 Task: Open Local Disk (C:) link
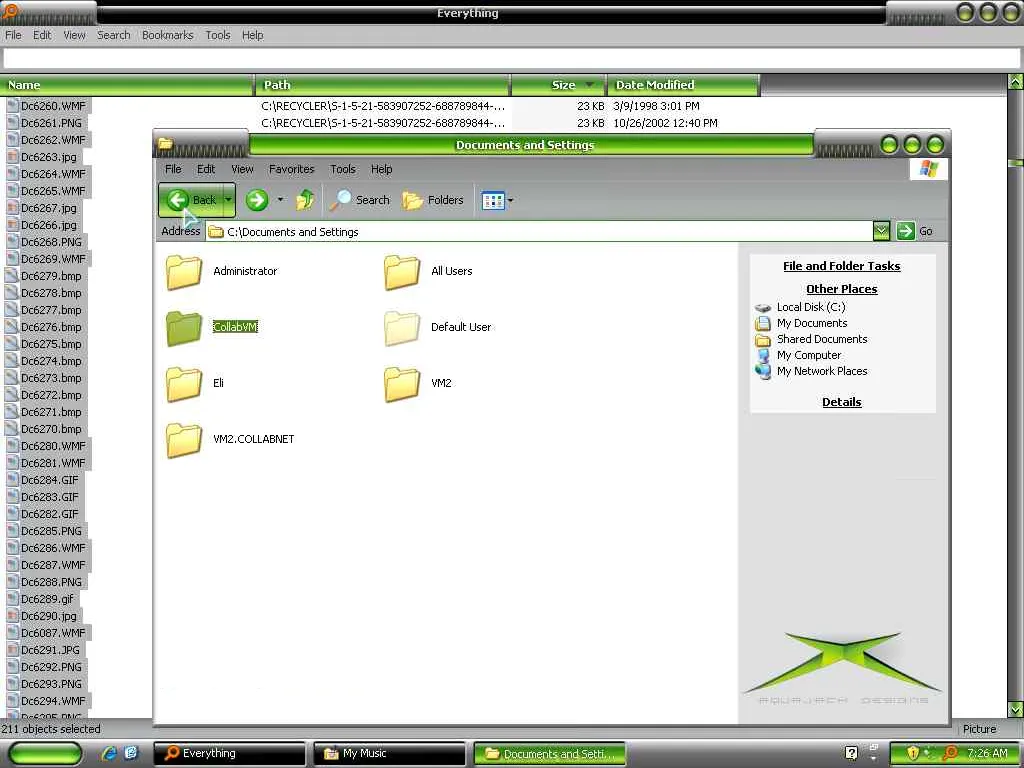(810, 307)
